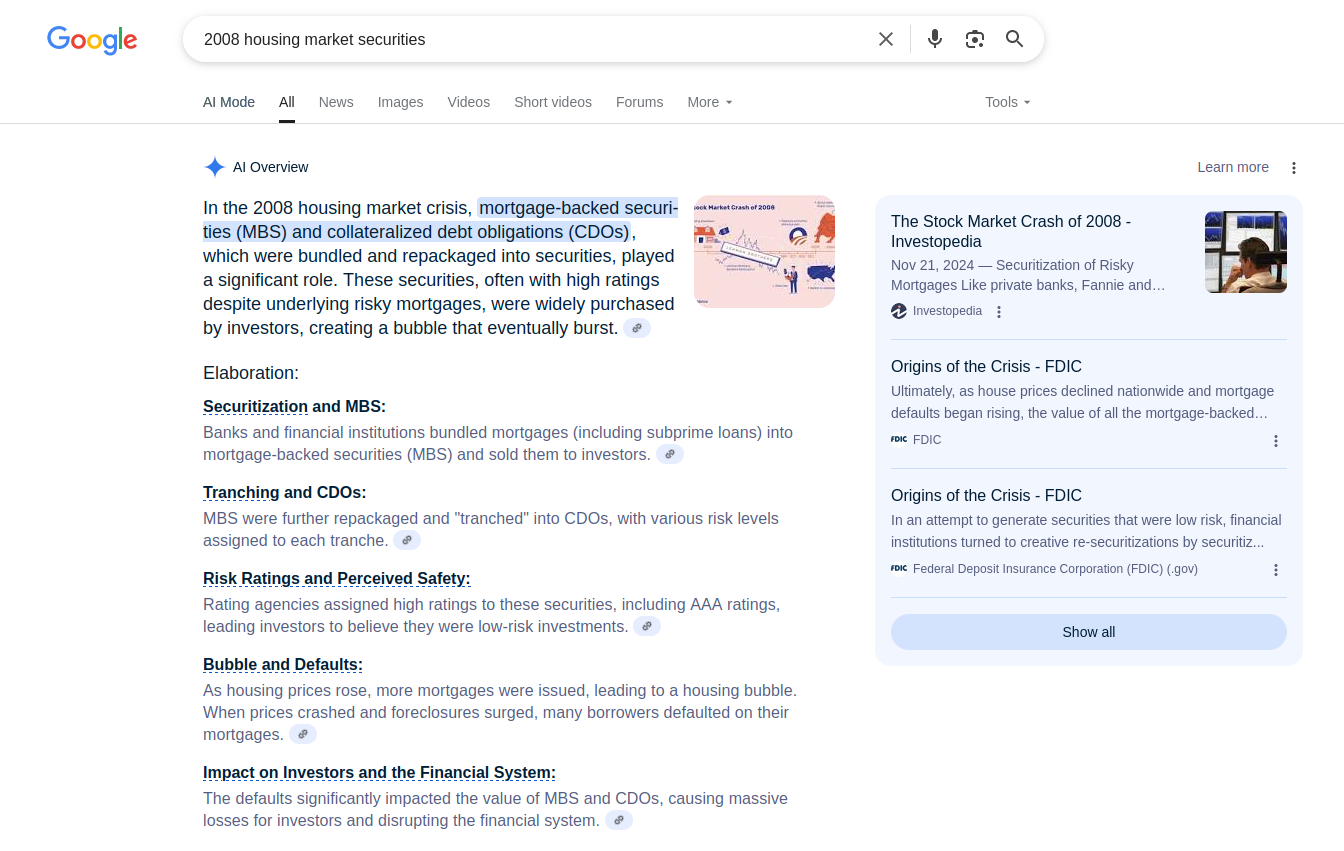
Task: Click the Investopedia favicon
Action: 899,311
